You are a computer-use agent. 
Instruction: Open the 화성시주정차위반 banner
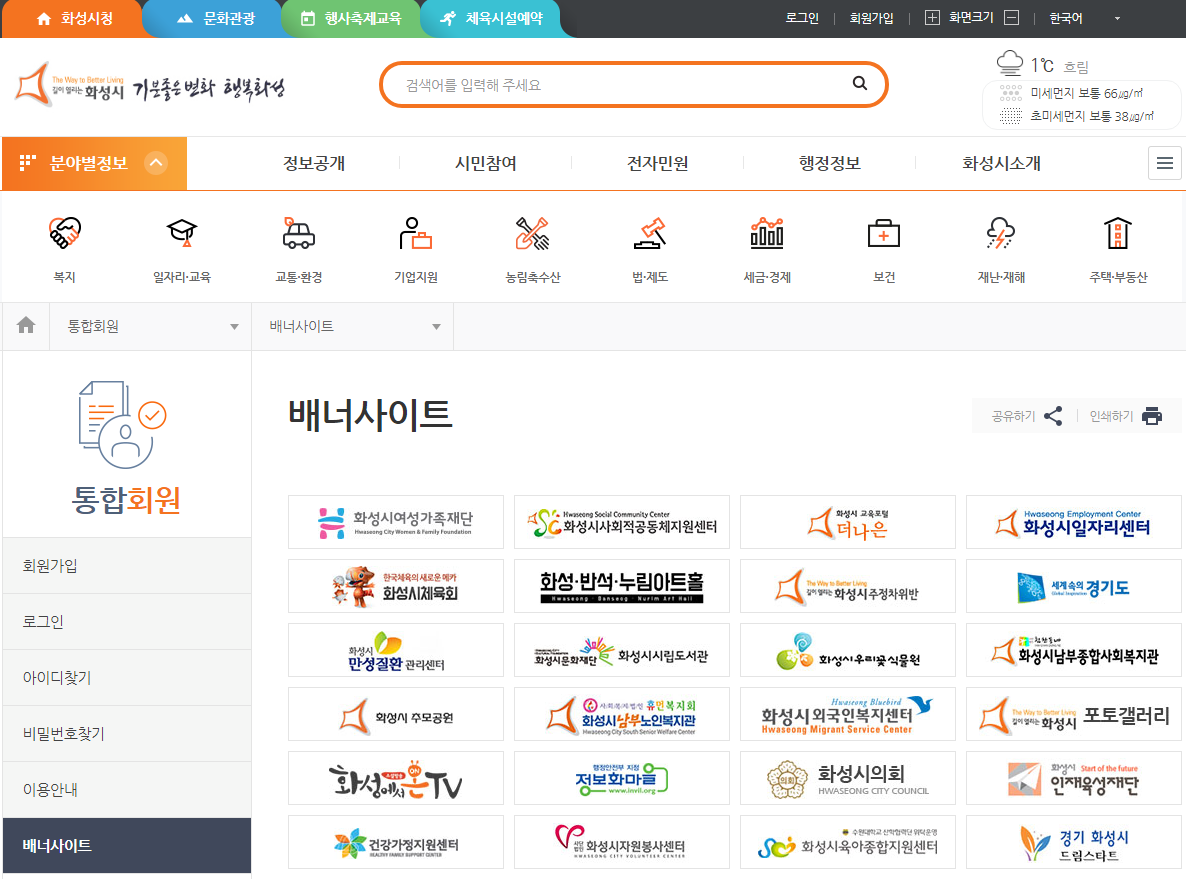coord(848,586)
